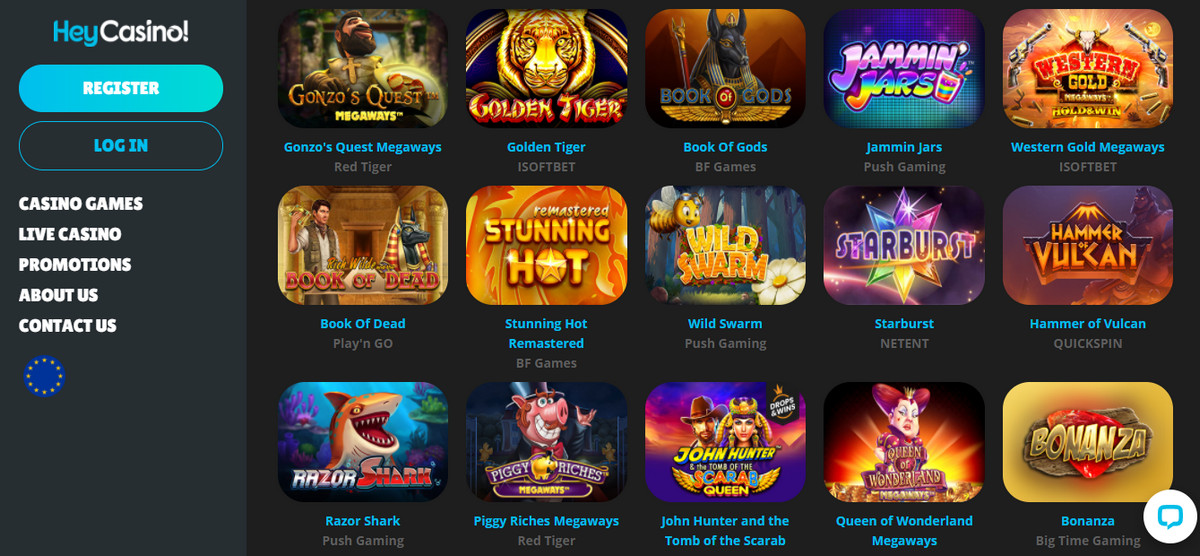Open the live chat bubble icon

1170,515
